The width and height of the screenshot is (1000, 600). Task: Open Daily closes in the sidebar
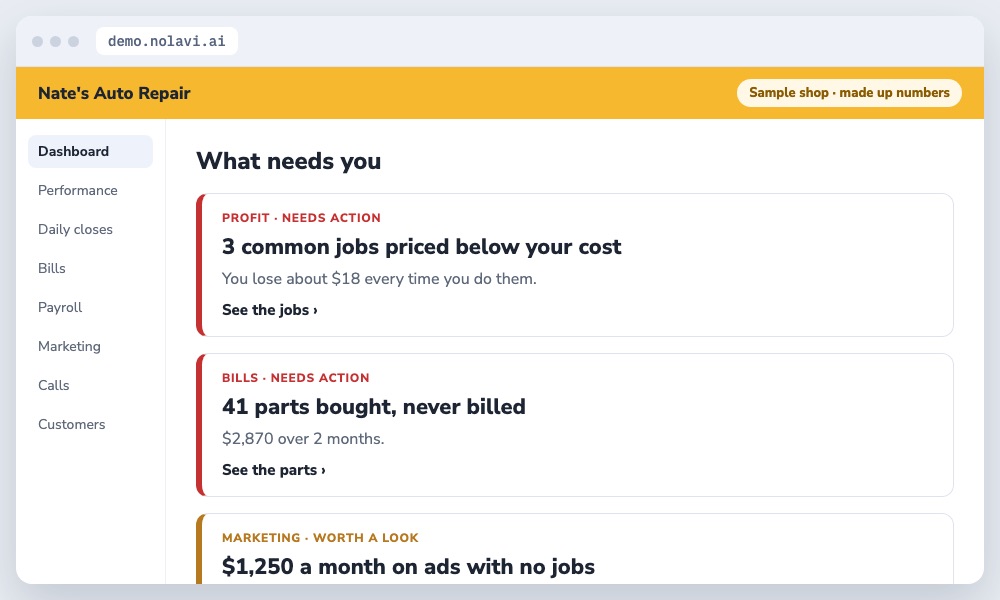(x=75, y=229)
